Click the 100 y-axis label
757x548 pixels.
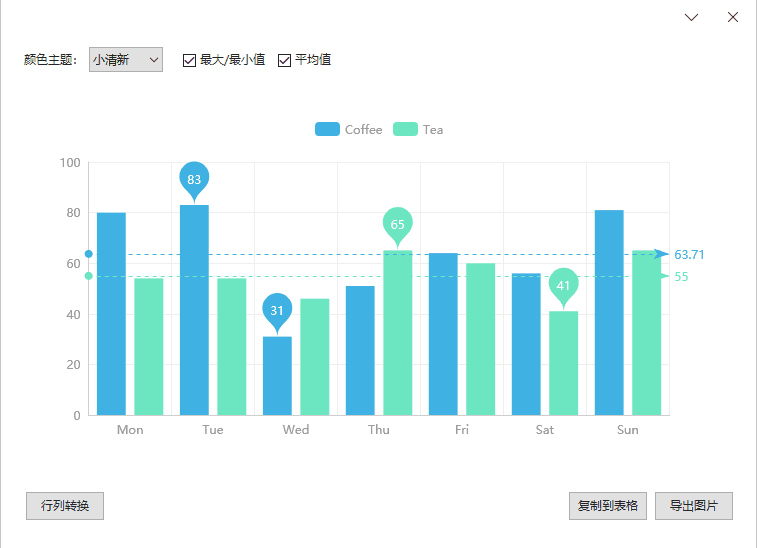70,163
